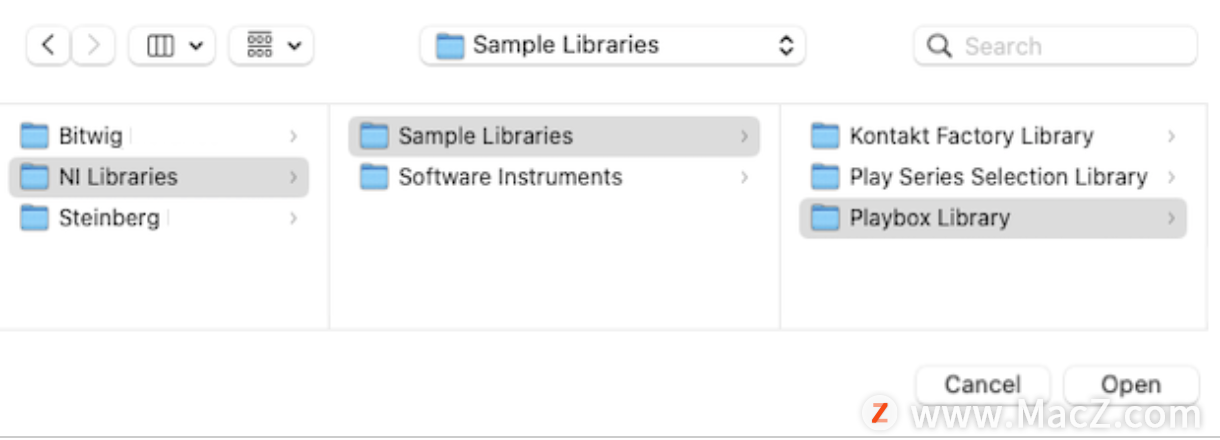Viewport: 1220px width, 440px height.
Task: Click the Steinberg folder icon
Action: click(35, 217)
